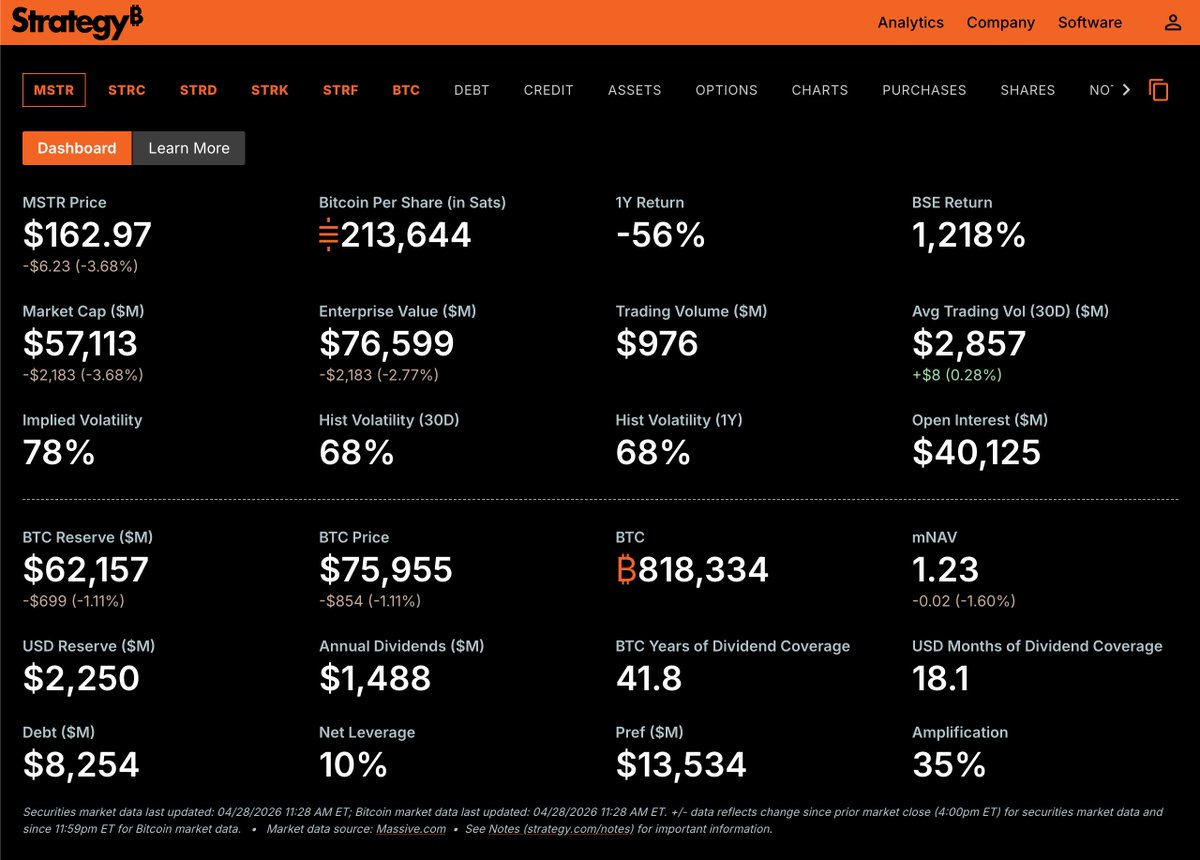Open the Software menu
Screen dimensions: 1200x860
pyautogui.click(x=1090, y=22)
